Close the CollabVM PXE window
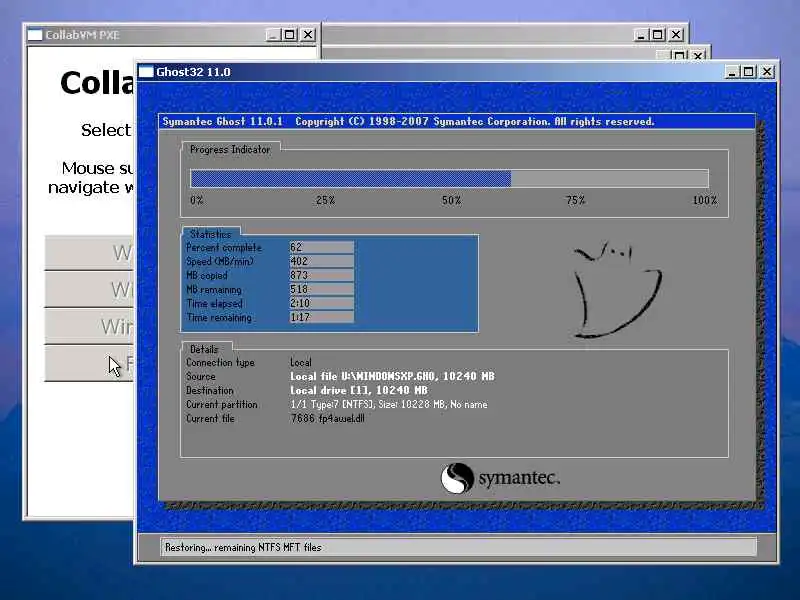 click(308, 35)
